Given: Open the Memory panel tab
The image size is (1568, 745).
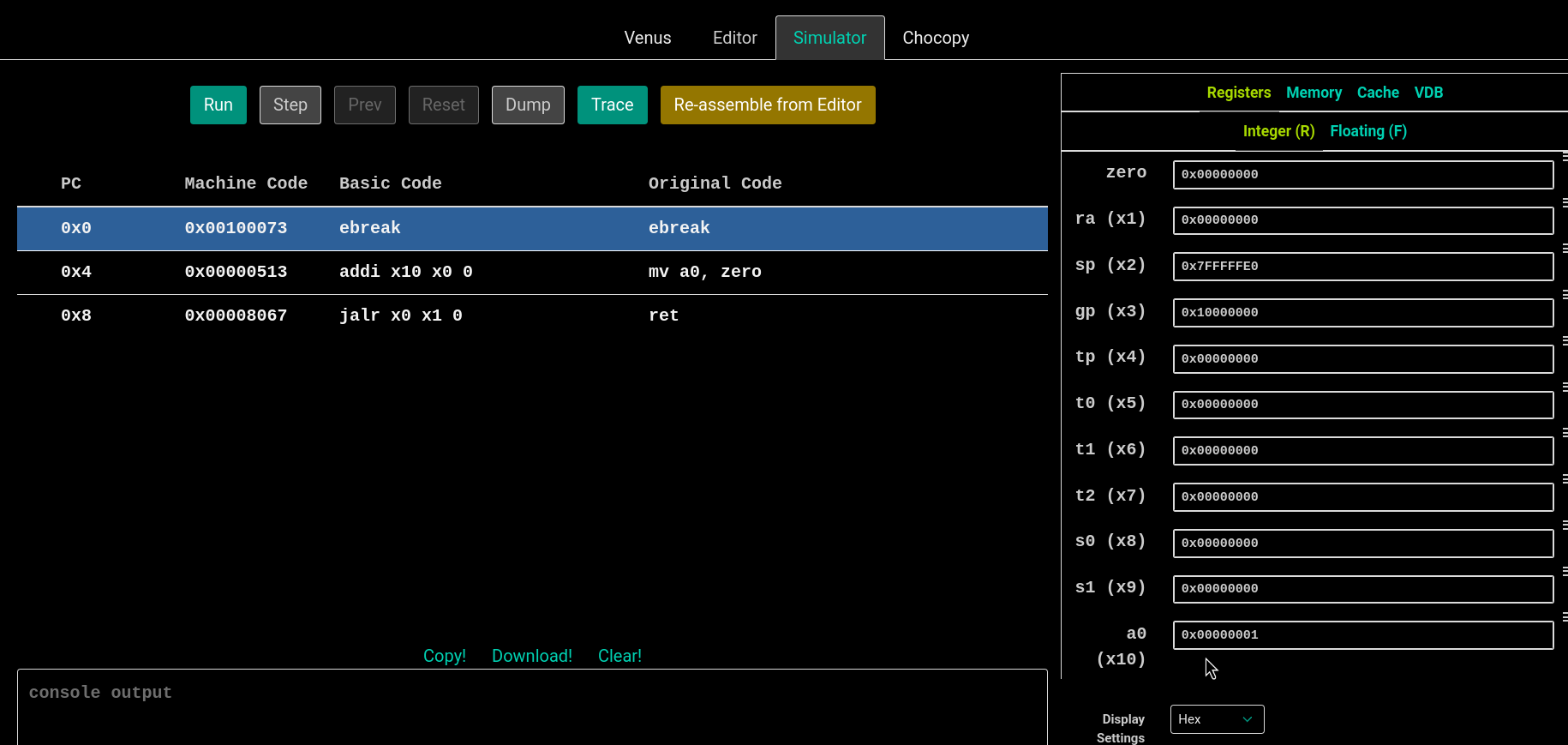Looking at the screenshot, I should point(1314,93).
